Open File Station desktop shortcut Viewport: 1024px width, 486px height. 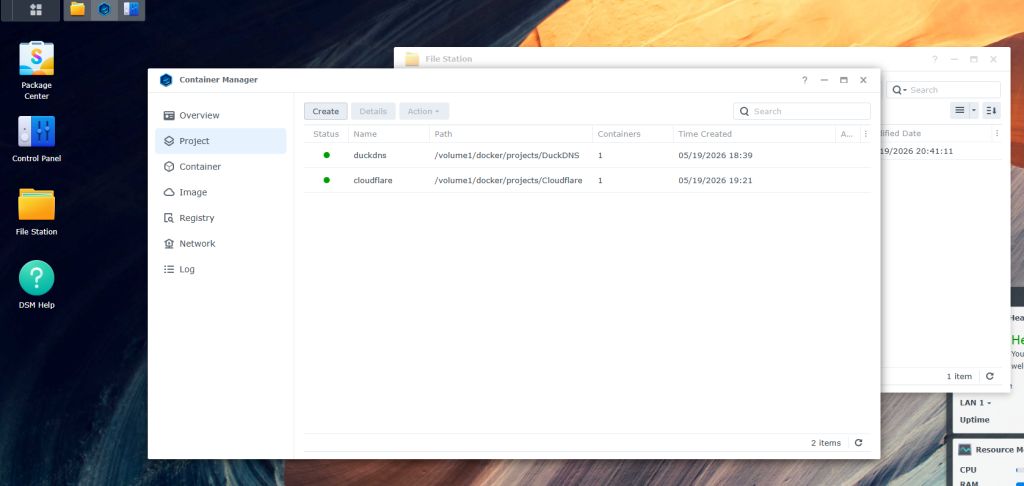(x=36, y=212)
